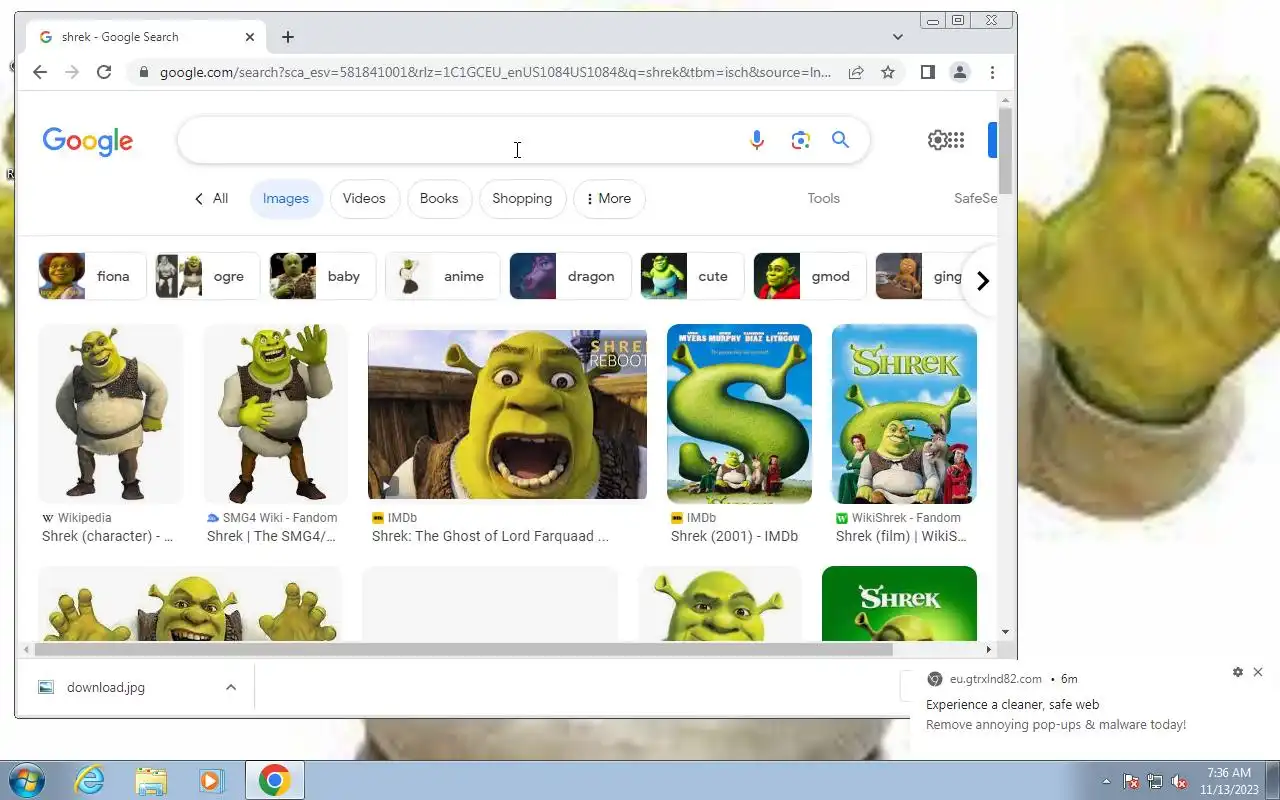Click the vertical page scrollbar thumb
The width and height of the screenshot is (1280, 800).
click(1006, 150)
